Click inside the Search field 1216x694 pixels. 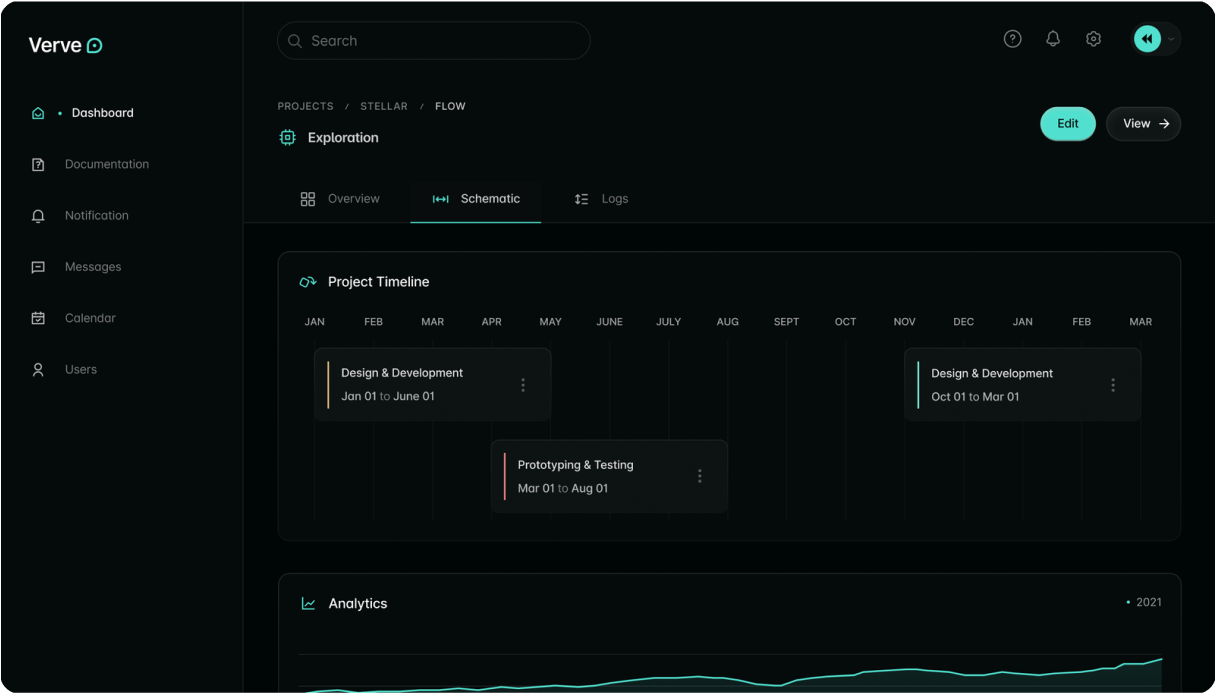433,40
